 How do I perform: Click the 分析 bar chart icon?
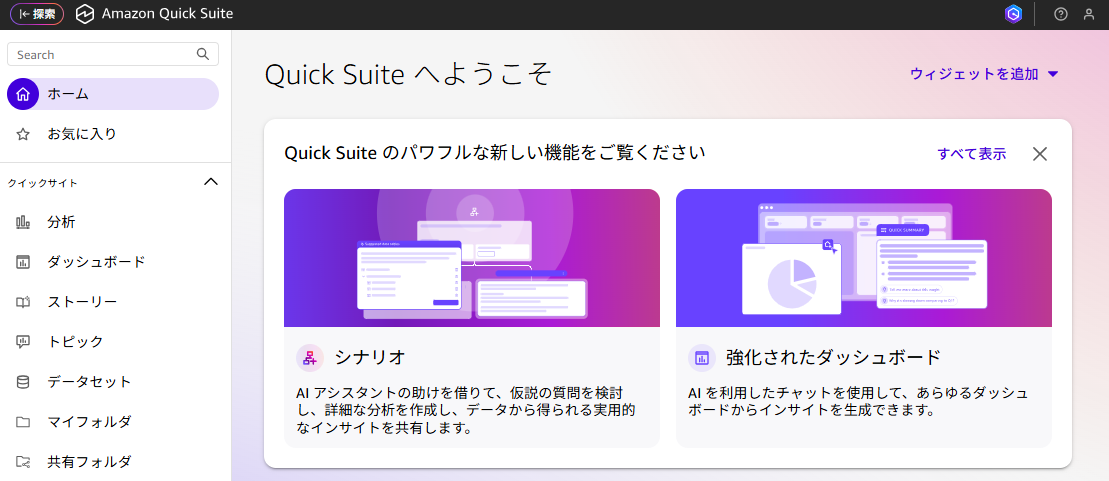23,223
